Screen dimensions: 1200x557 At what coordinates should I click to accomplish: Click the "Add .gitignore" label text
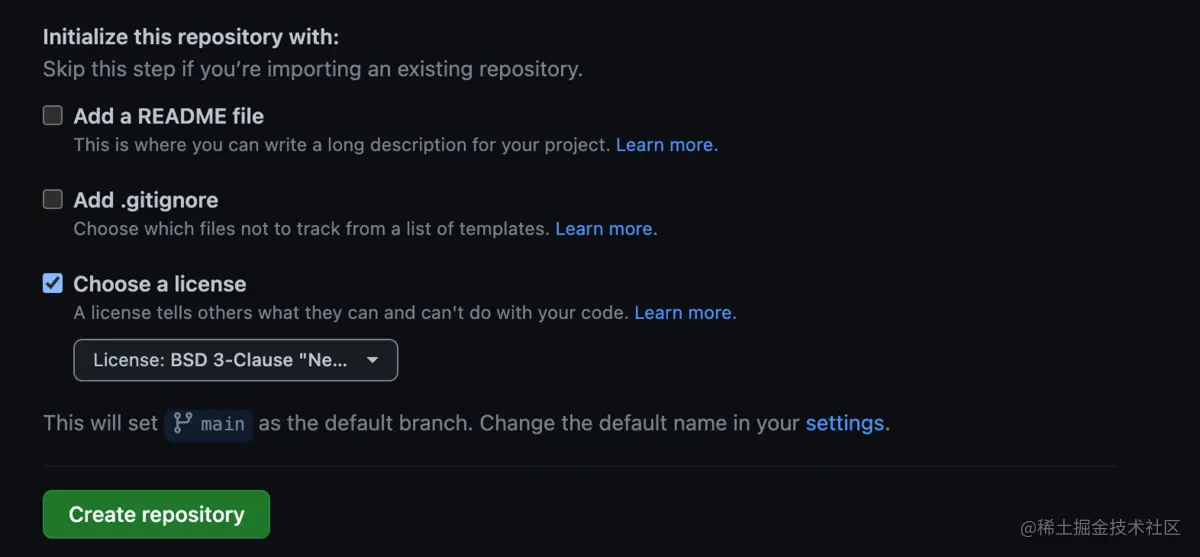tap(145, 200)
